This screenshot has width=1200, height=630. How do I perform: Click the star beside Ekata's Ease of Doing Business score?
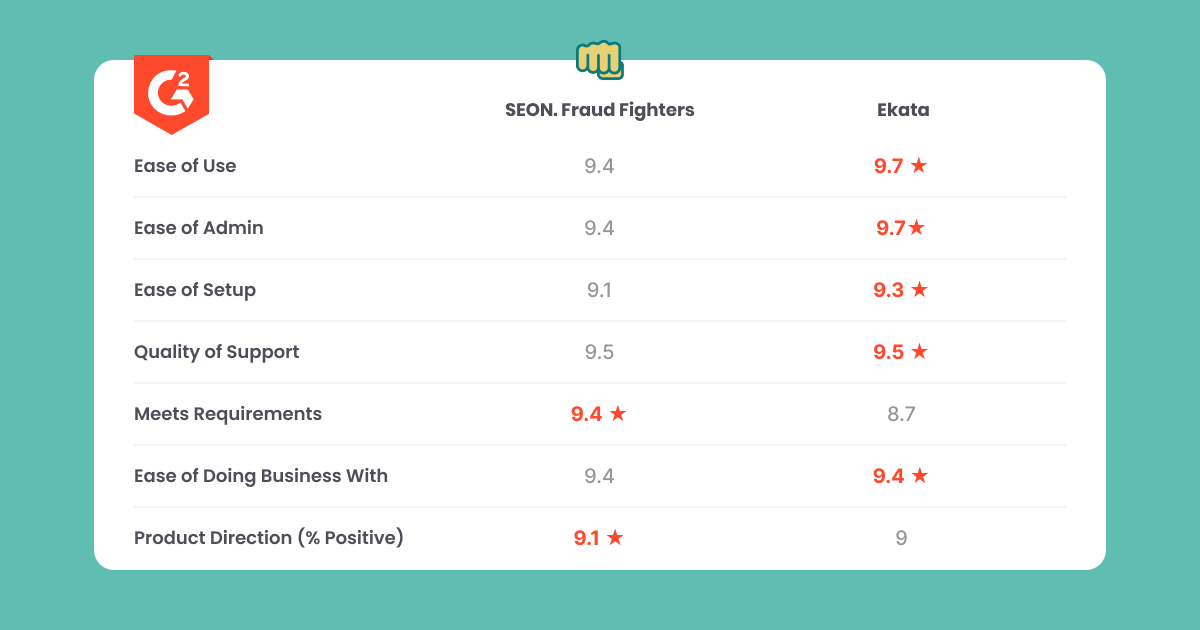click(x=919, y=476)
